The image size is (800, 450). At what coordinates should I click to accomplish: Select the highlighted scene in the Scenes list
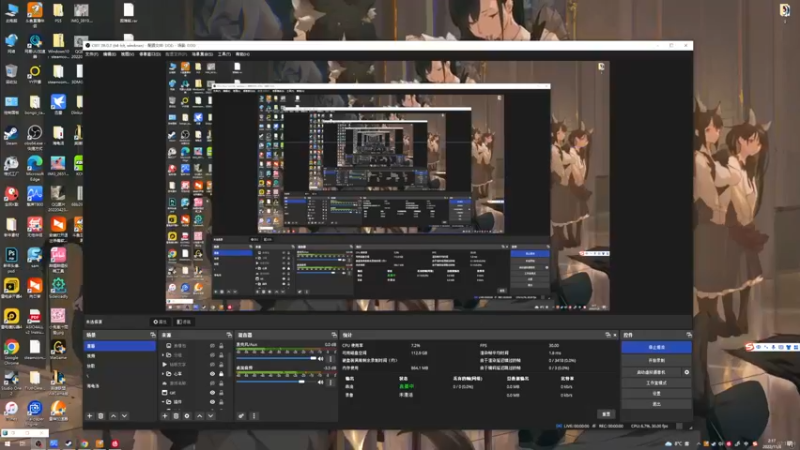[120, 346]
